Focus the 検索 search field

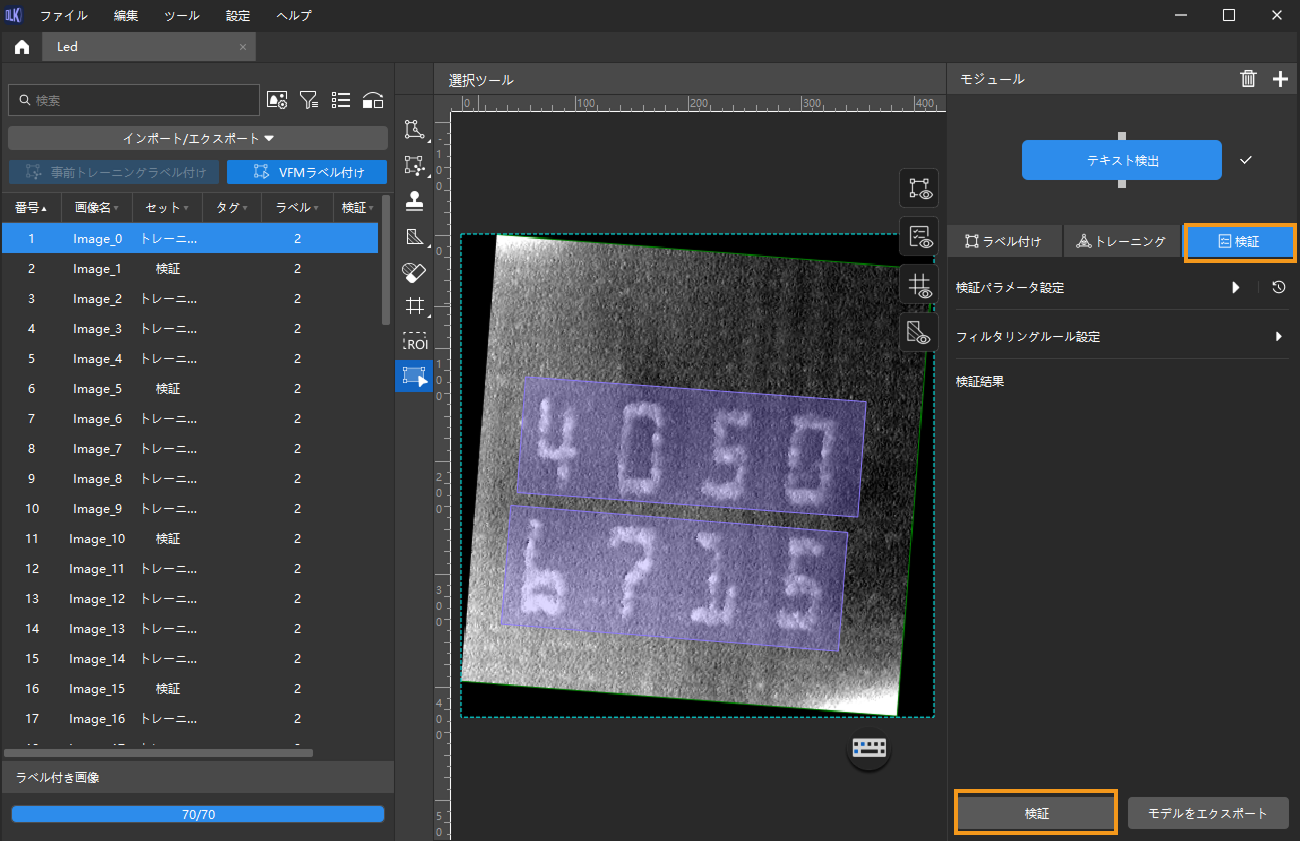click(x=134, y=100)
